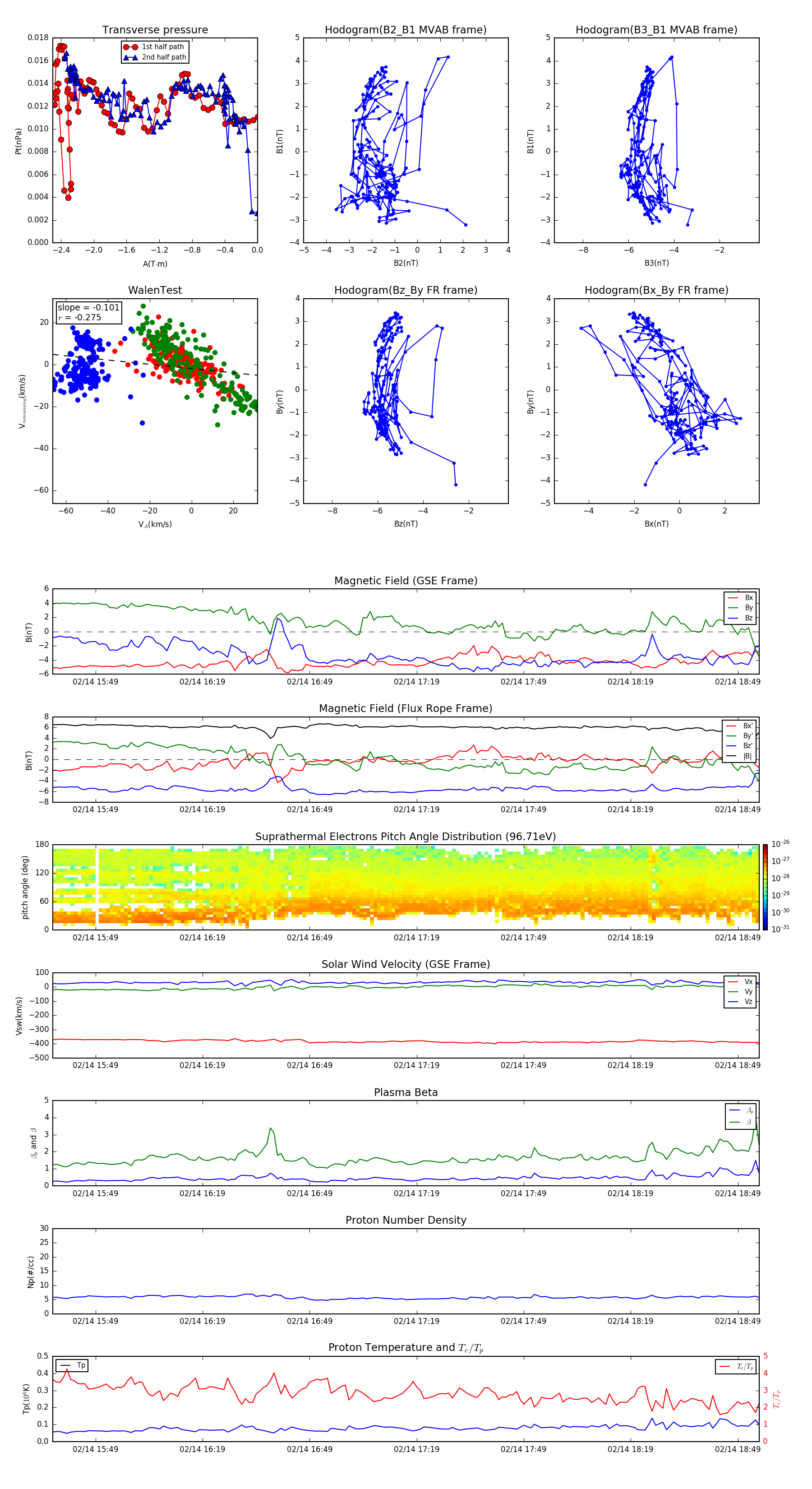Click the |B| legend entry in Flux Rope plot
The width and height of the screenshot is (812, 1489).
tap(740, 756)
